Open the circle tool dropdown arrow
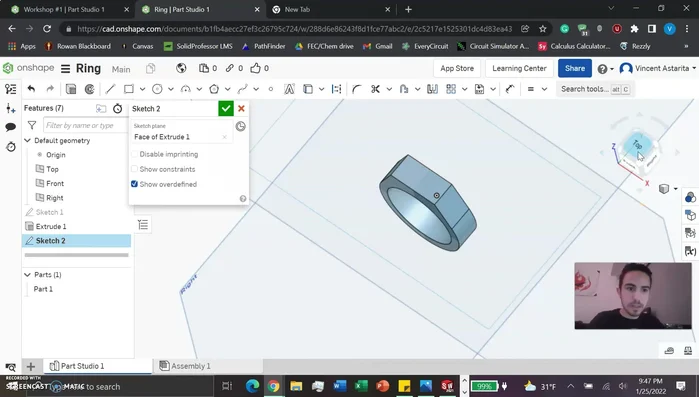 tap(171, 89)
